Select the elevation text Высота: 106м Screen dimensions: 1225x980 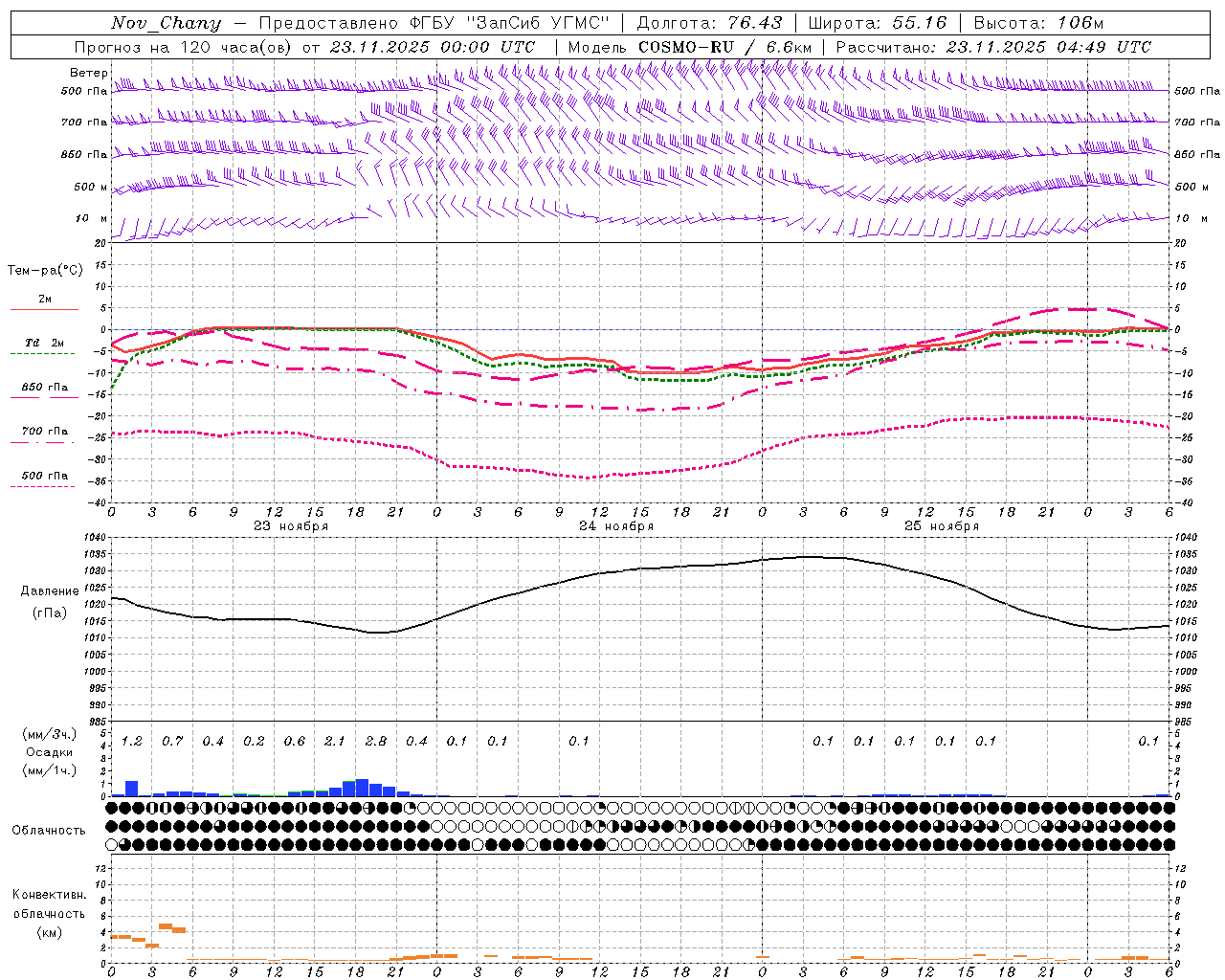tap(1038, 22)
